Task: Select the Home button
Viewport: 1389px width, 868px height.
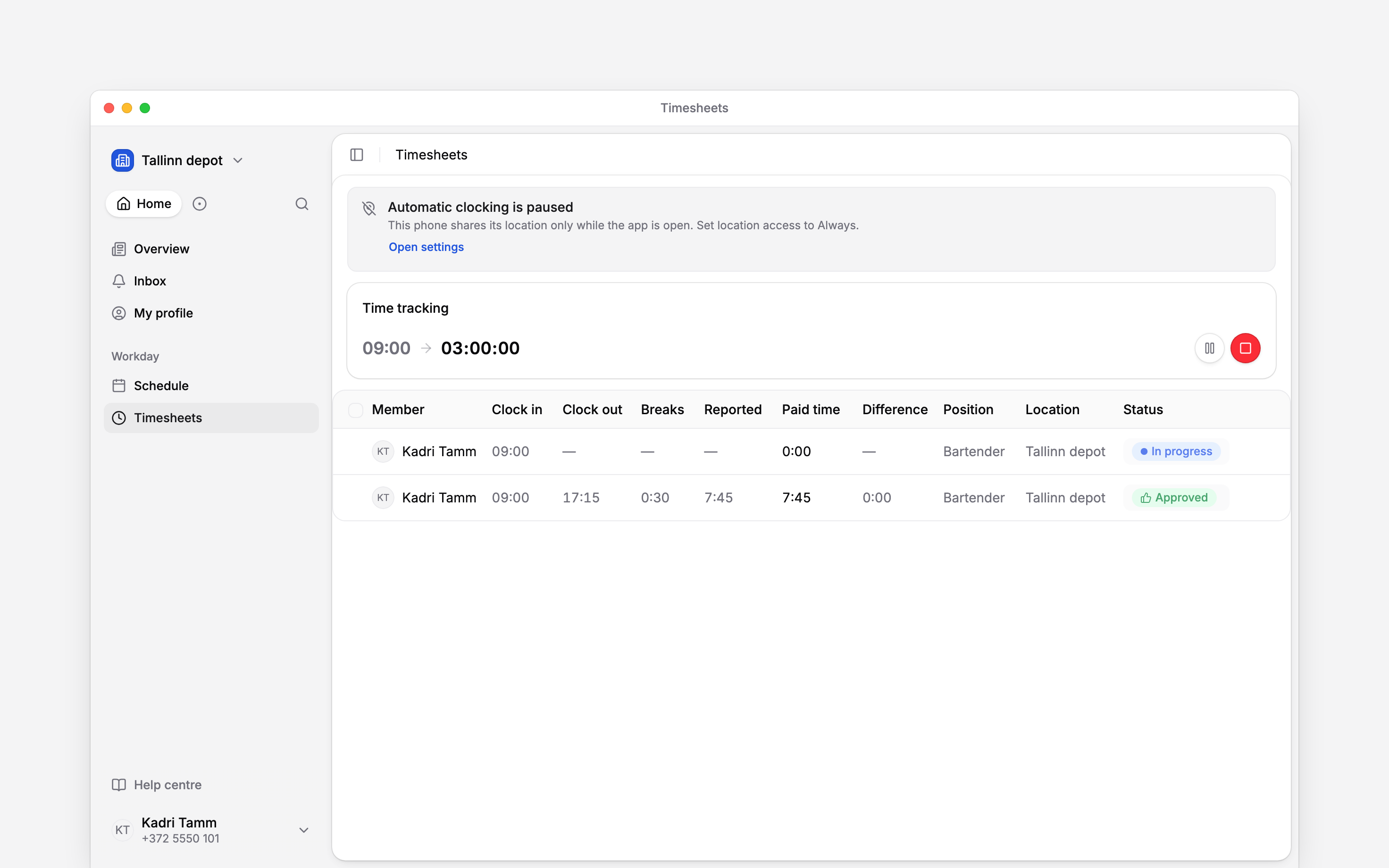Action: click(143, 204)
